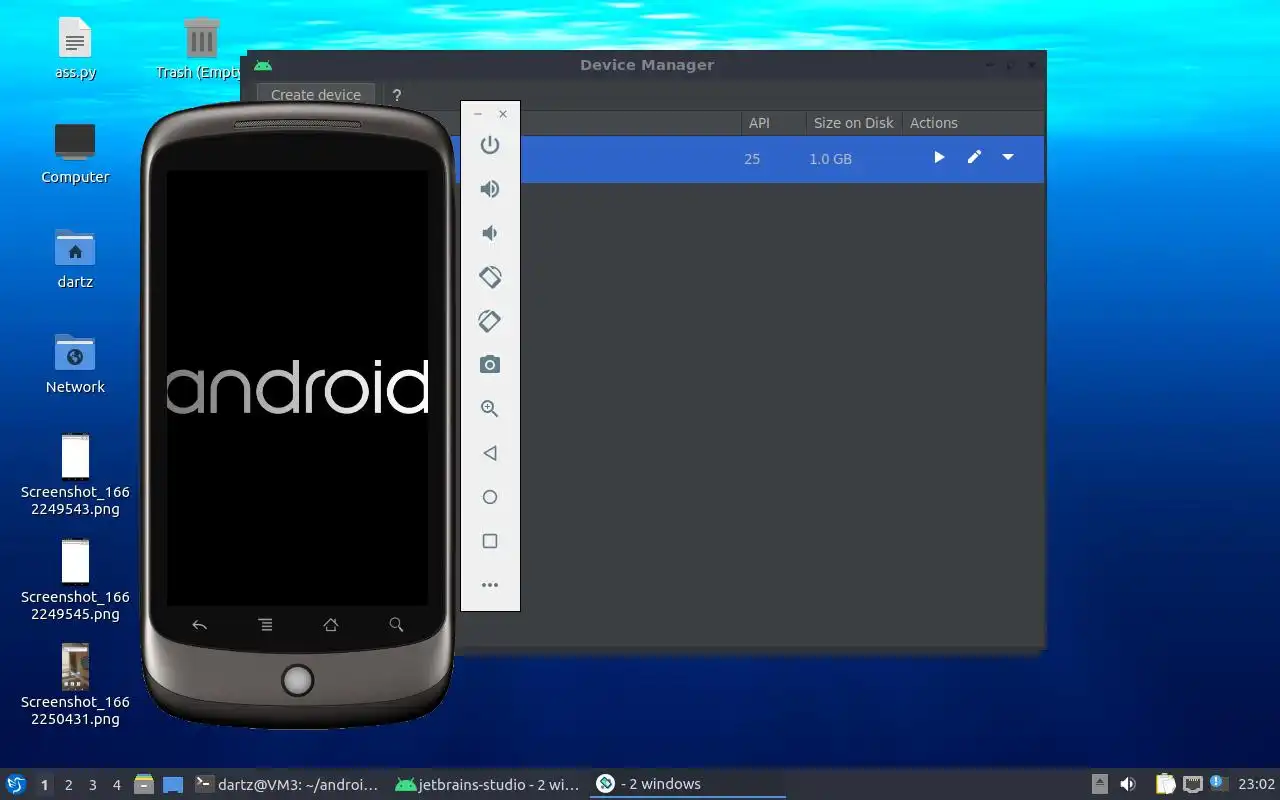Open the taskbar file manager icon
The height and width of the screenshot is (800, 1280).
point(144,784)
